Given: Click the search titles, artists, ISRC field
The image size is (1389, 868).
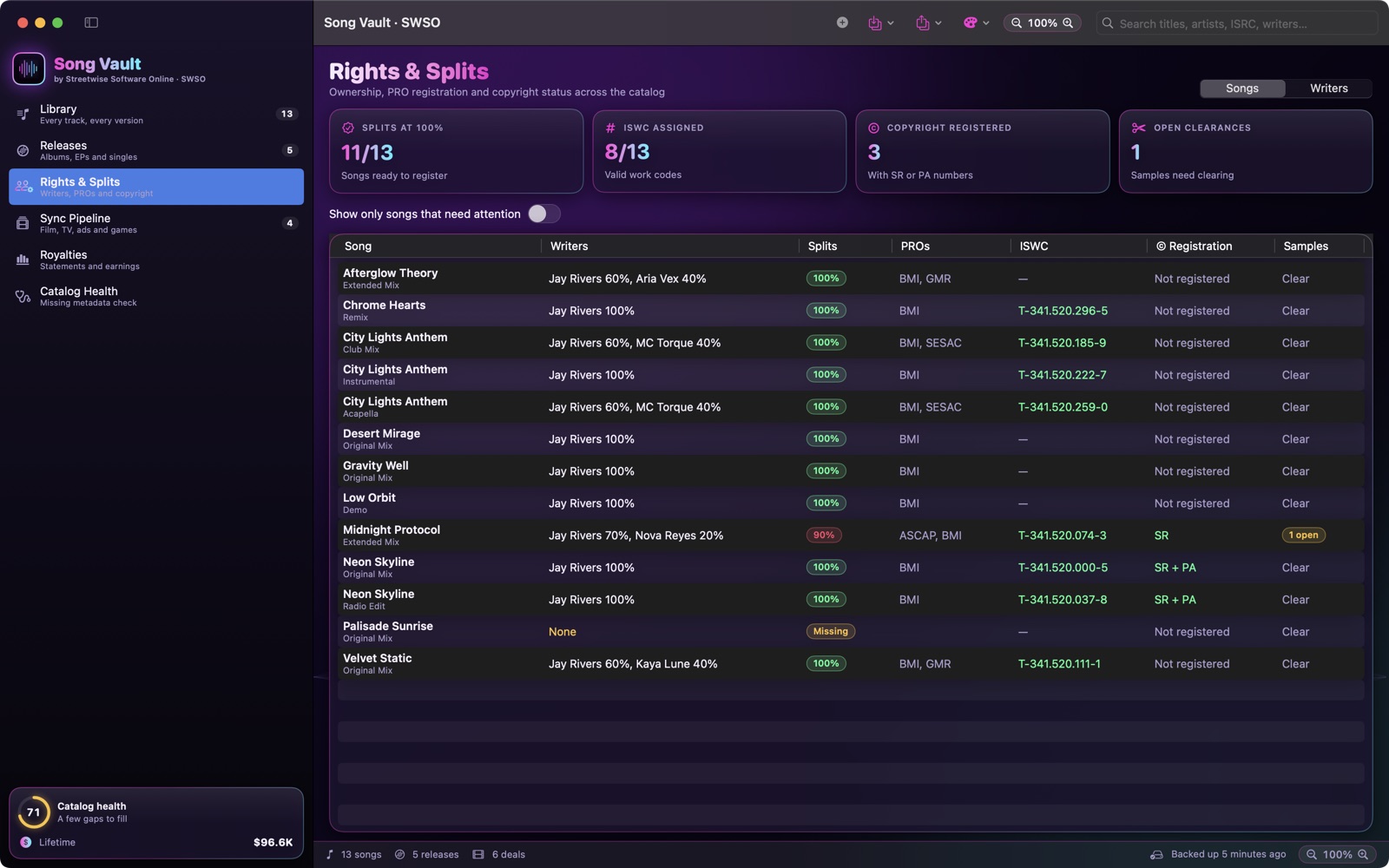Looking at the screenshot, I should 1237,23.
